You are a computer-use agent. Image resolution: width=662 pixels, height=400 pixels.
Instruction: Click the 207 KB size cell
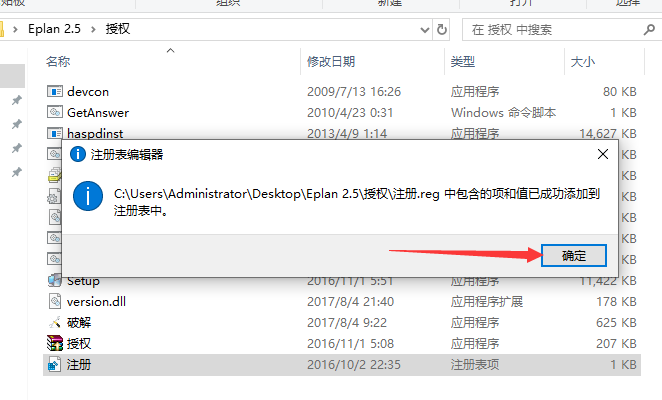616,344
